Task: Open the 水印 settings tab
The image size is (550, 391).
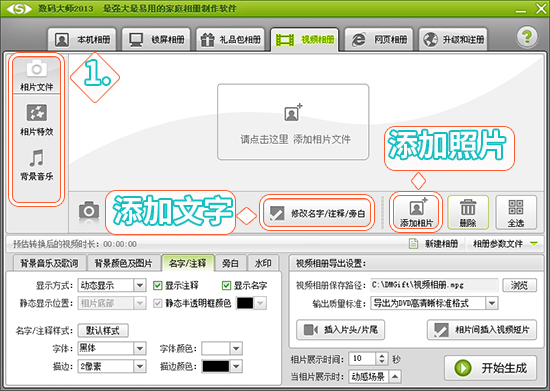Action: (263, 263)
